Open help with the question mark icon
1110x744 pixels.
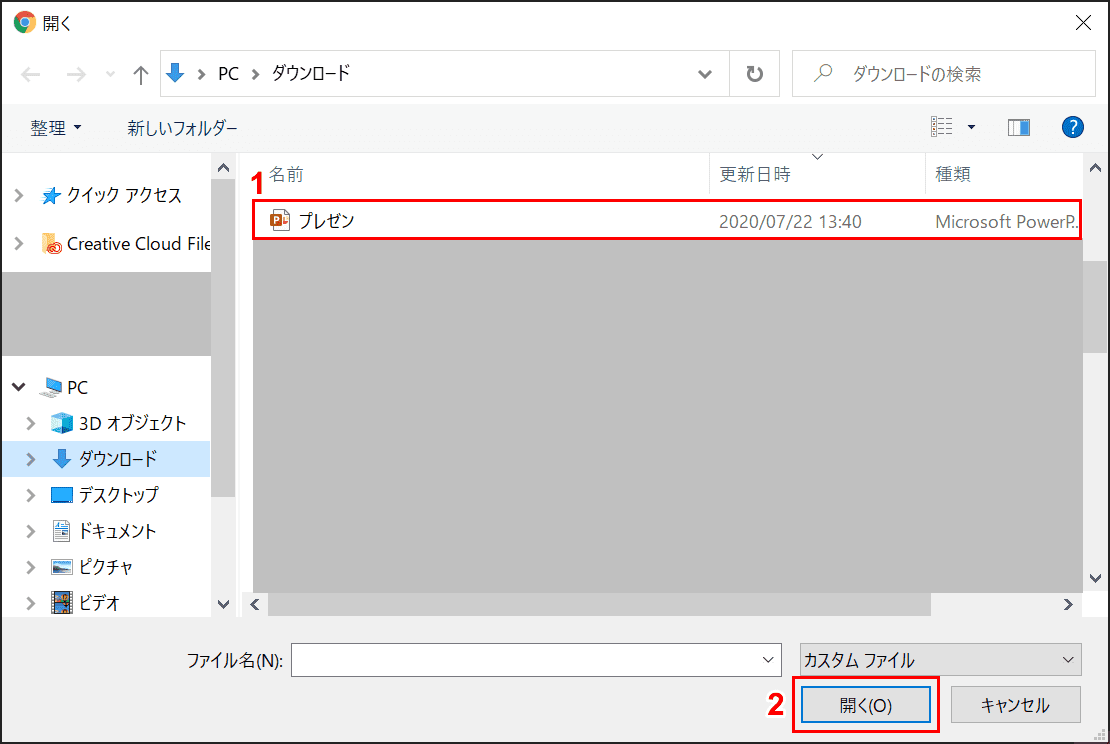[1072, 127]
